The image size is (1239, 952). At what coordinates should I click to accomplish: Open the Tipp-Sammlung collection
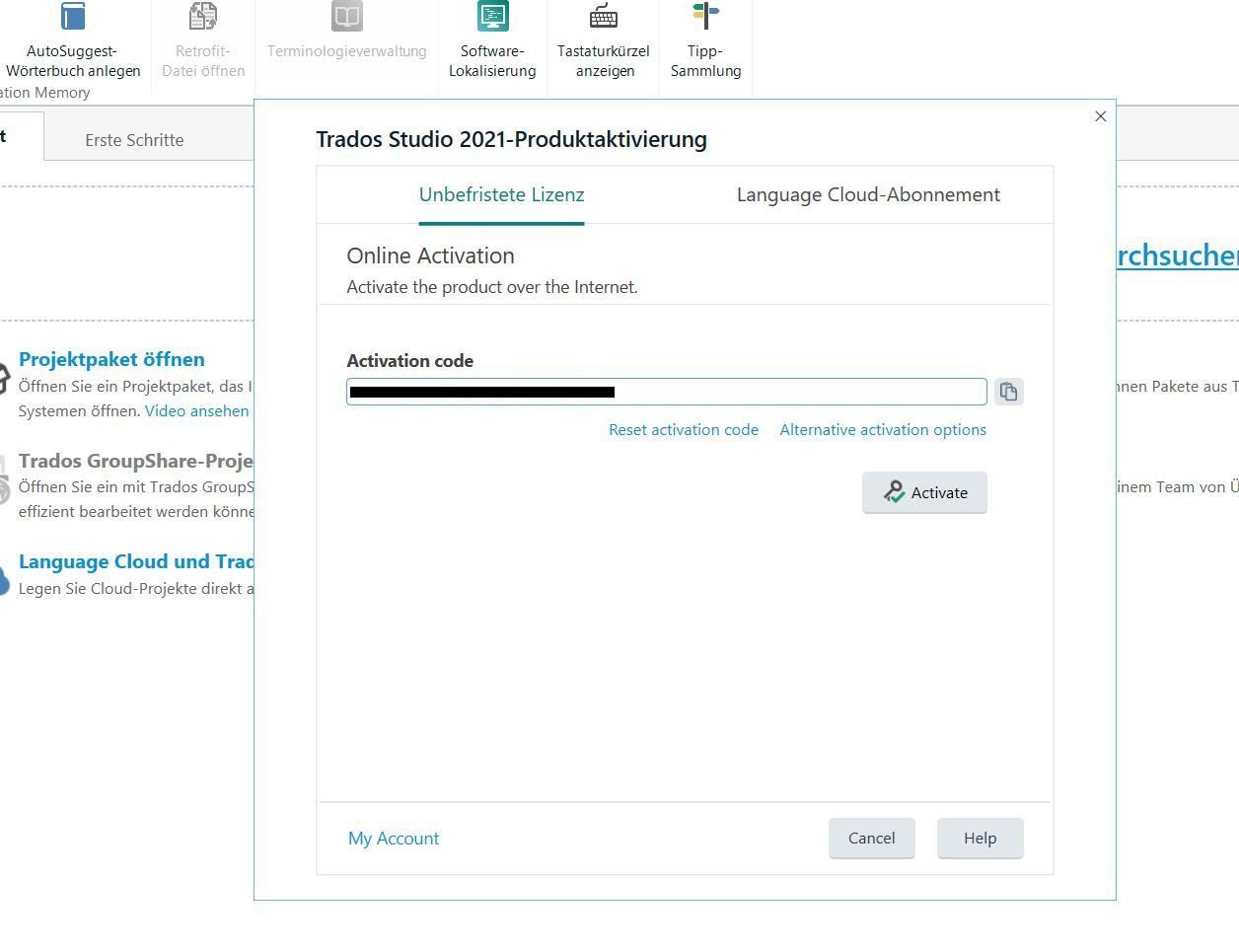(704, 16)
